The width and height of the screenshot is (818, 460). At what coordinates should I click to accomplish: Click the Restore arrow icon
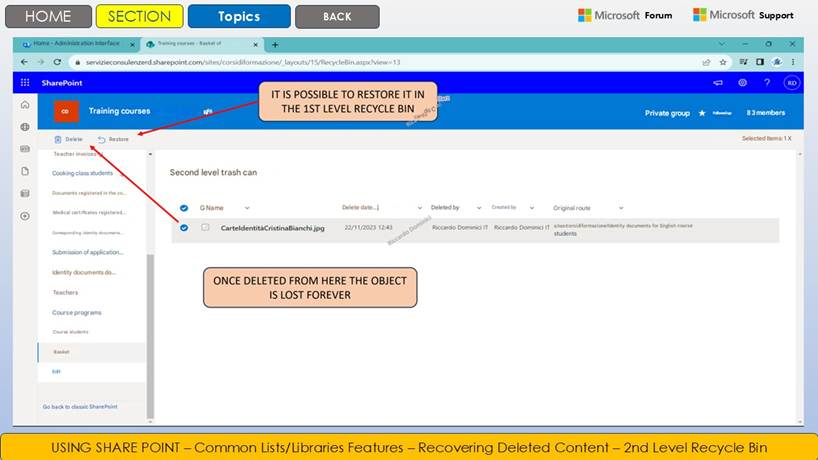click(102, 139)
